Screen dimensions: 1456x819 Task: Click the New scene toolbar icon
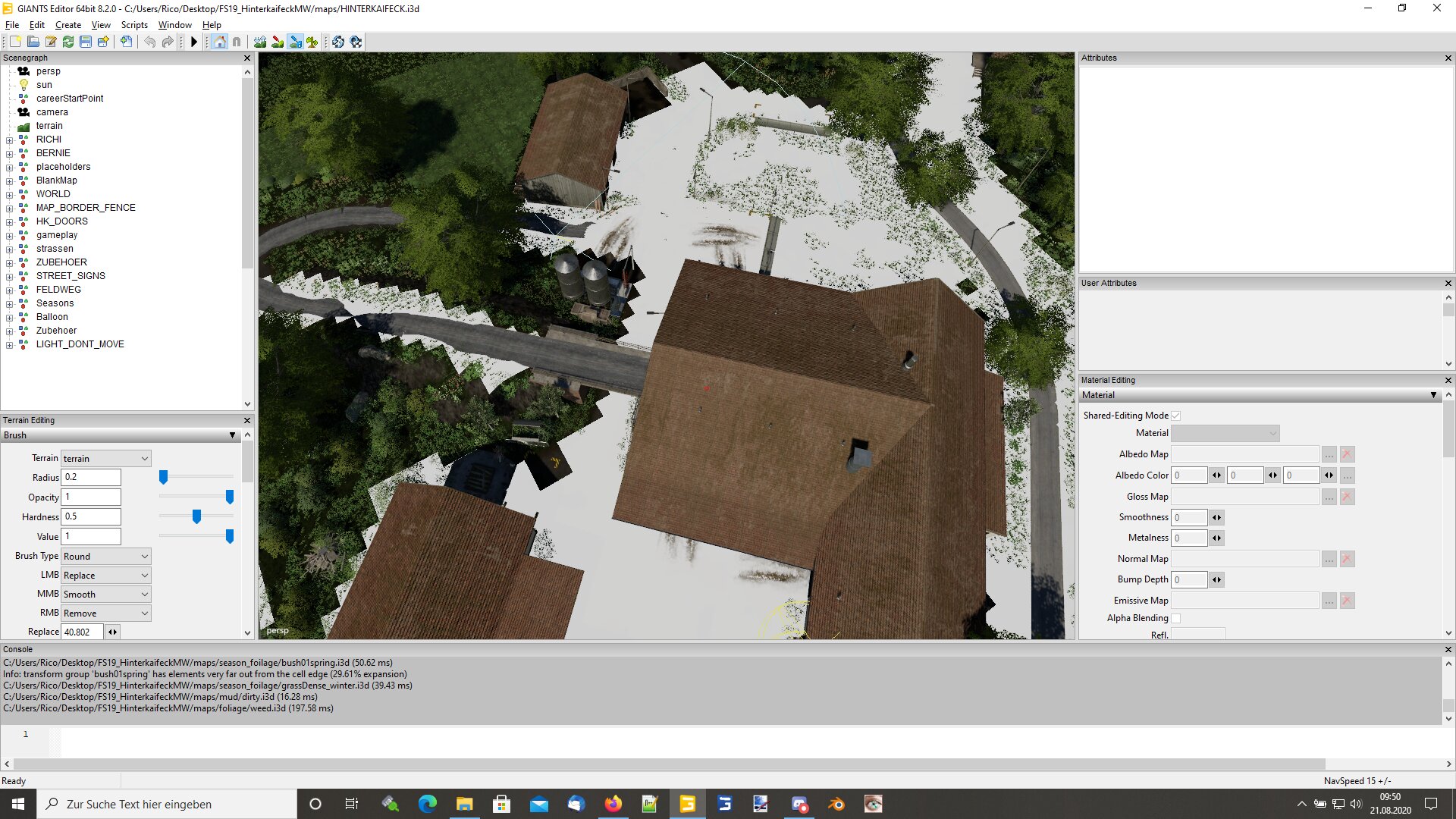(x=15, y=42)
